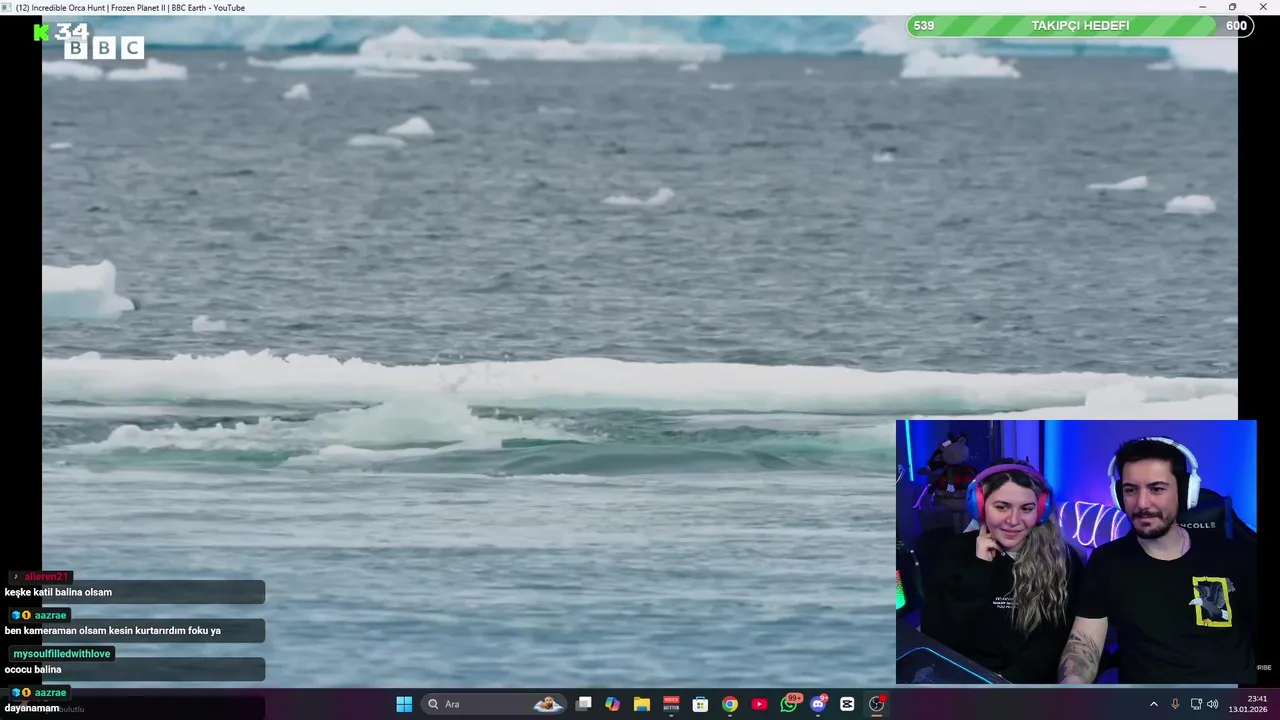The image size is (1280, 720).
Task: Expand hidden system tray icons
Action: coord(1153,704)
